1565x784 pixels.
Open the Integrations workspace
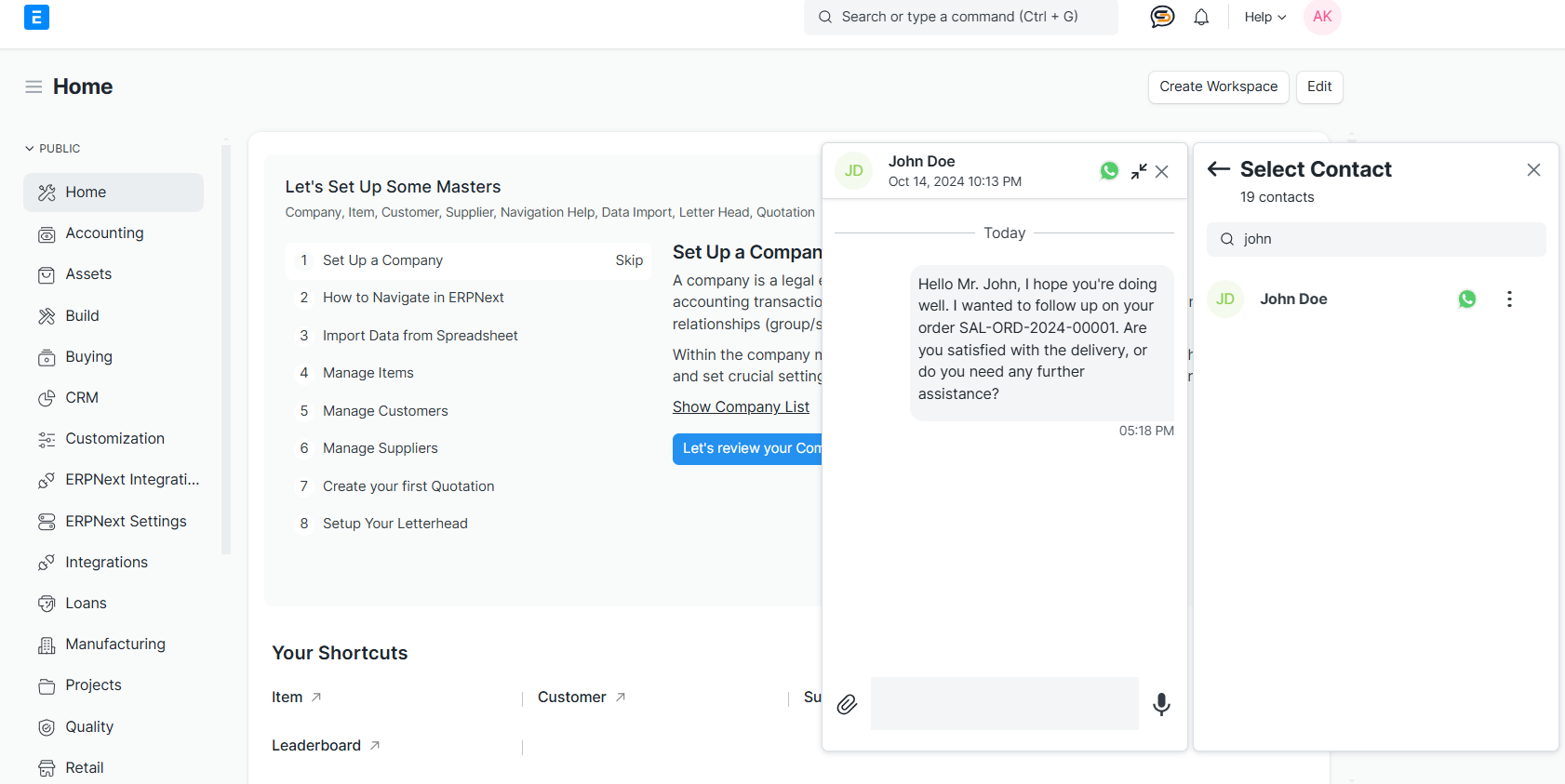114,563
